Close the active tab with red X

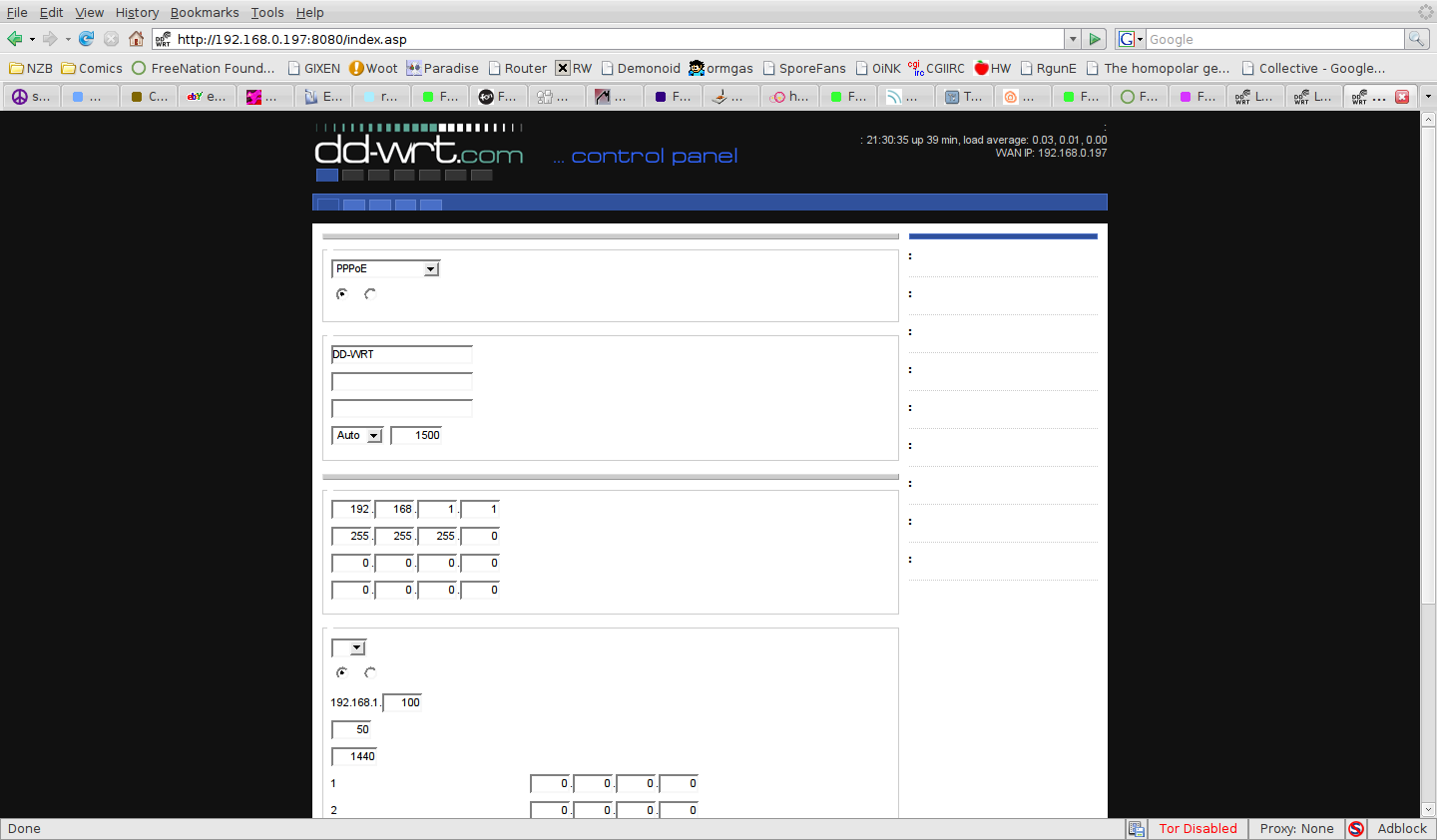(1402, 97)
